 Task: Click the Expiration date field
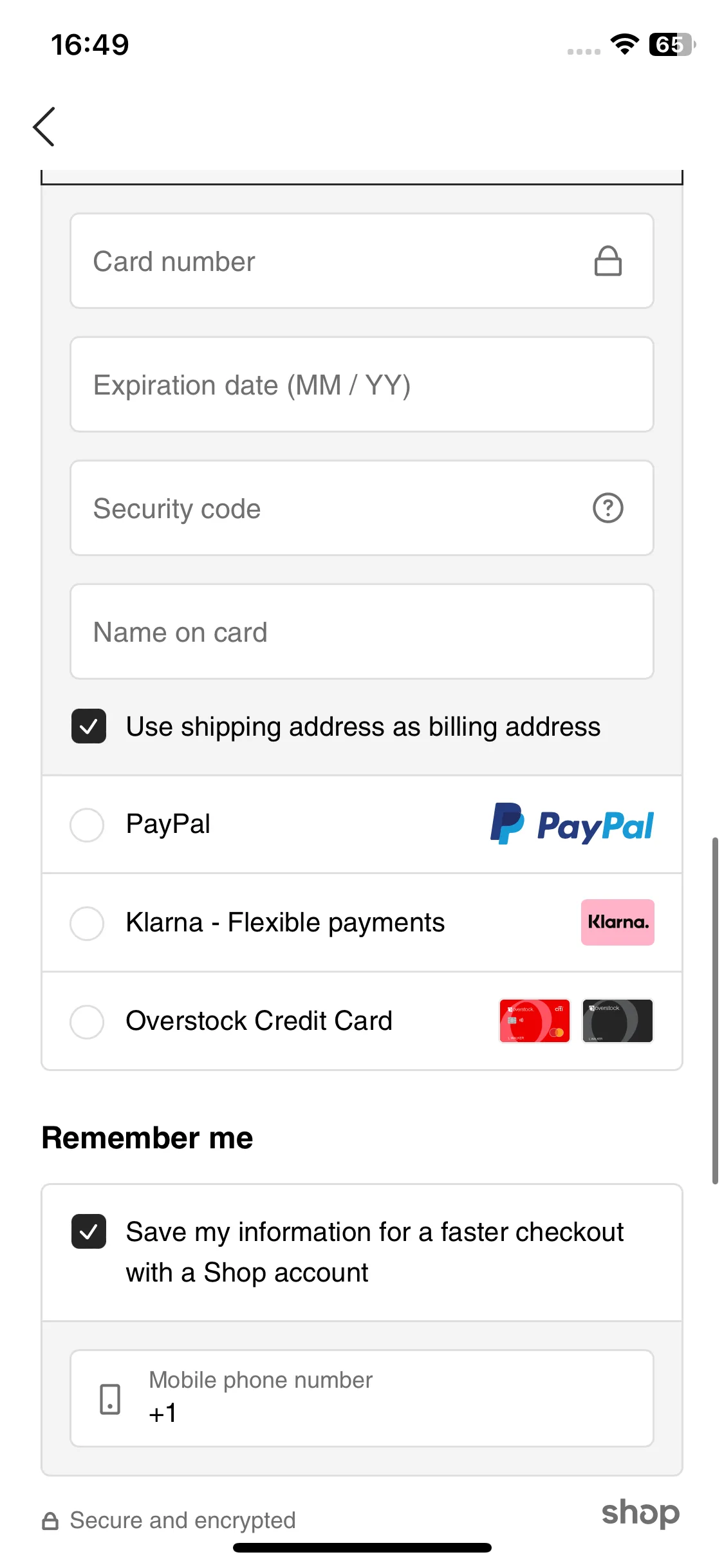point(362,384)
